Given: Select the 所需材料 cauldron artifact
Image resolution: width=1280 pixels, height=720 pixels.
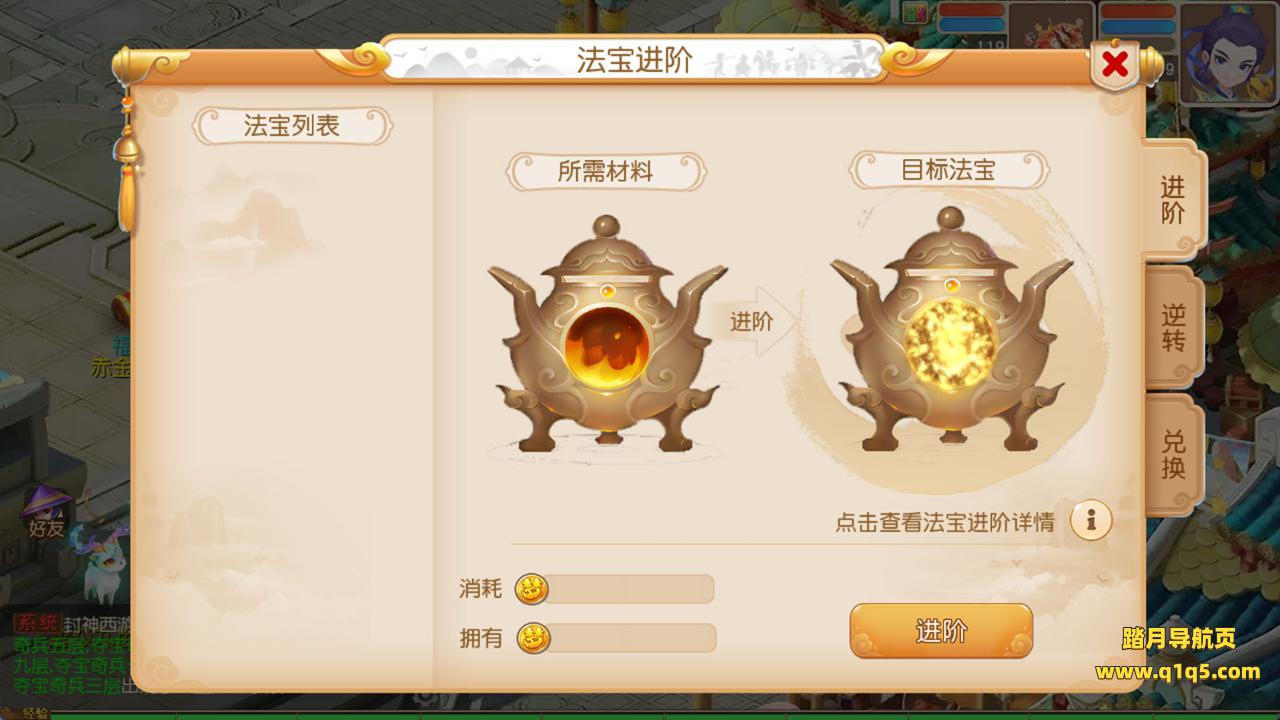Looking at the screenshot, I should [607, 333].
